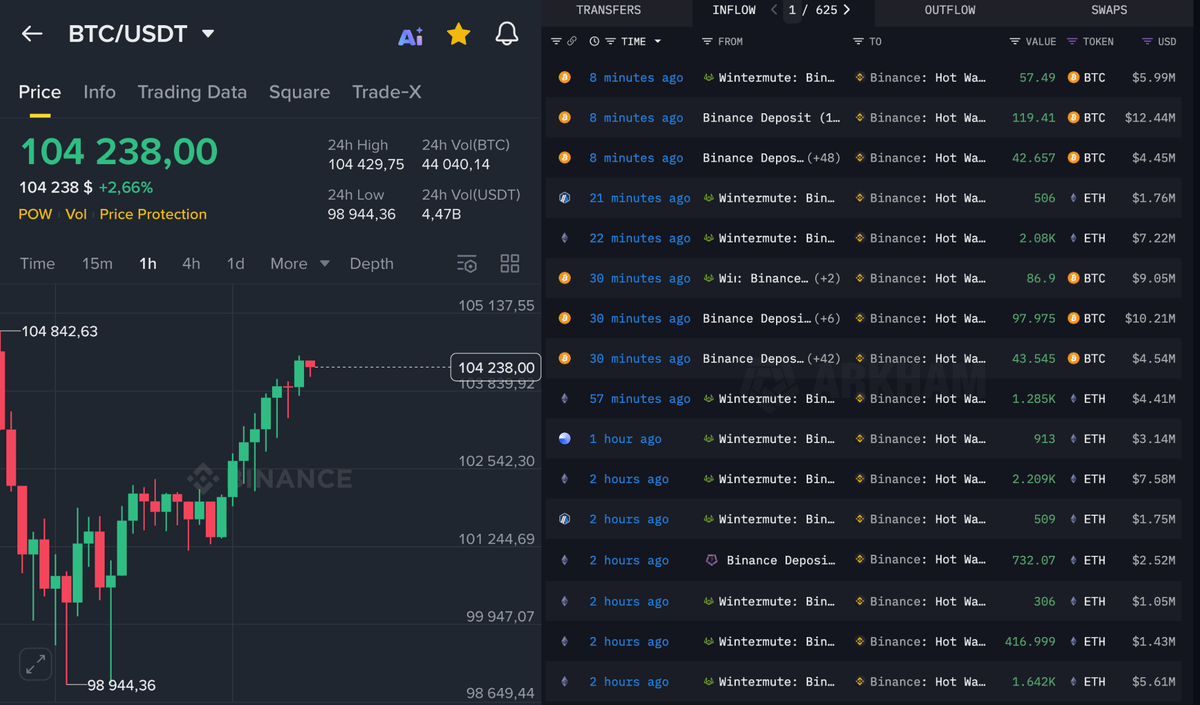The width and height of the screenshot is (1200, 705).
Task: Click the chain icon in the 506 ETH row
Action: click(x=565, y=198)
